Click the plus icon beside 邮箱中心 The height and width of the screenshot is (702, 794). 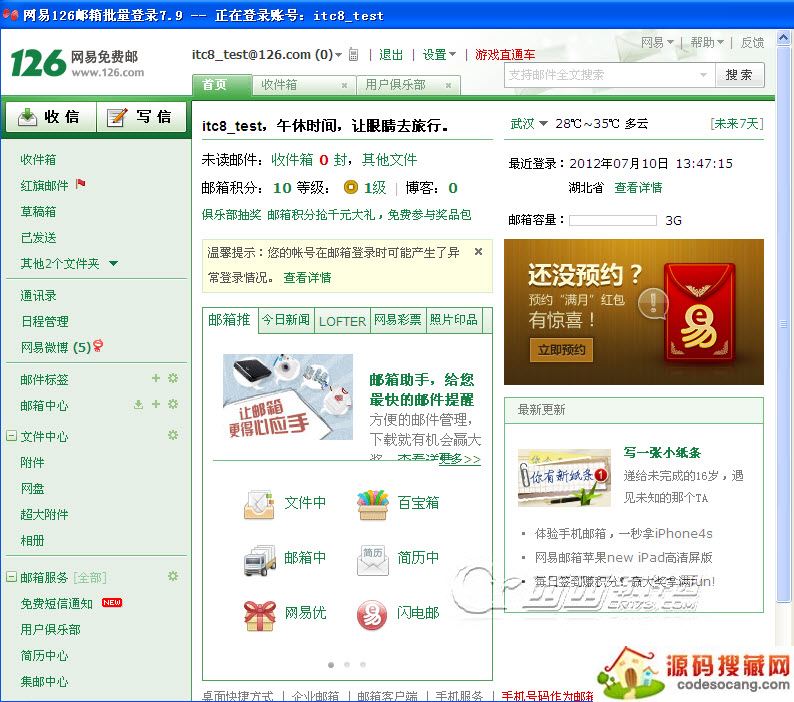click(x=156, y=404)
